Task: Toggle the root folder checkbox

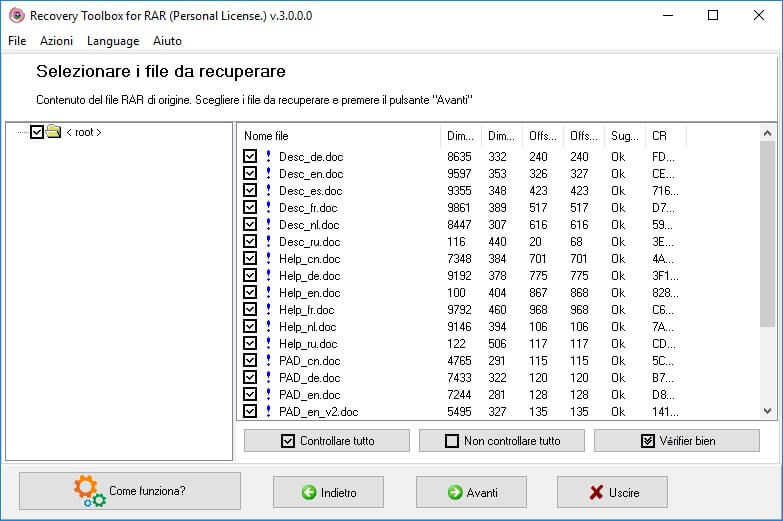Action: click(37, 132)
